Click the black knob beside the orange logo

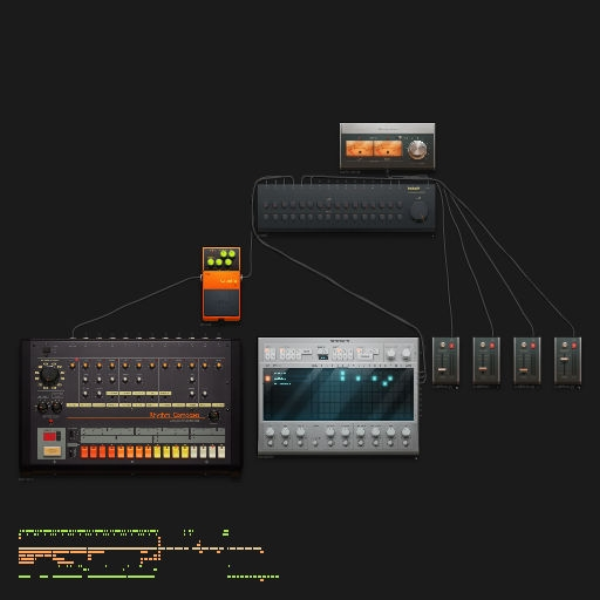[214, 416]
